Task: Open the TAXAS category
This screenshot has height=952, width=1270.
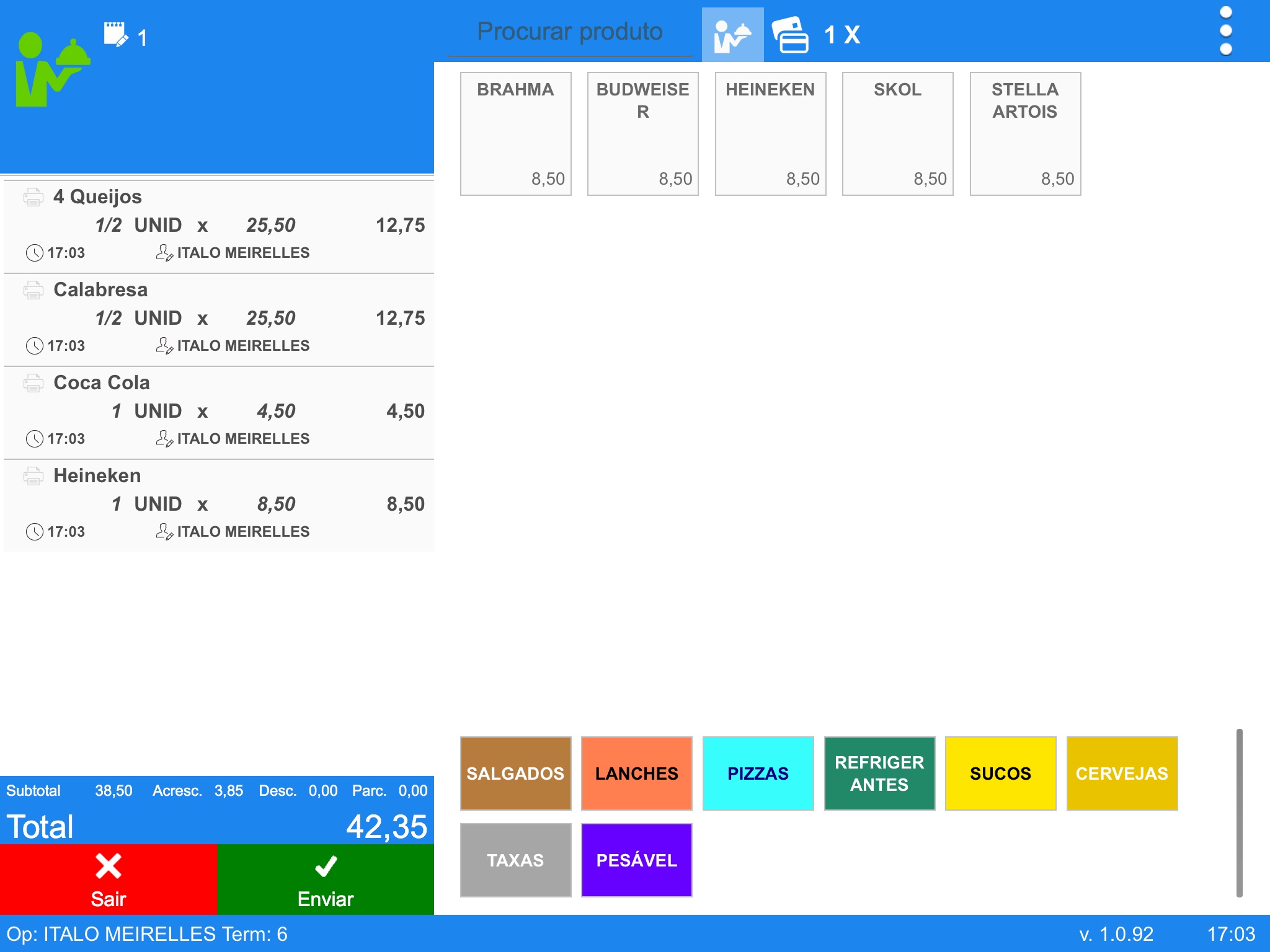Action: (515, 860)
